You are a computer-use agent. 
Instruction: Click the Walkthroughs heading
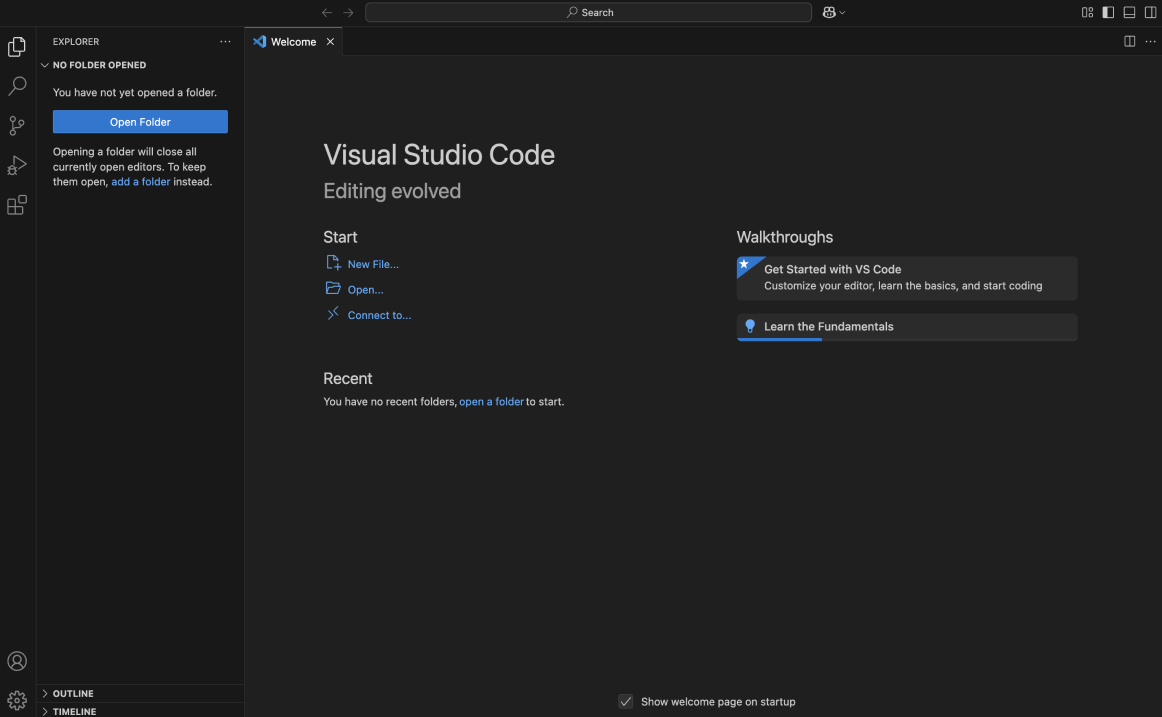pos(785,237)
